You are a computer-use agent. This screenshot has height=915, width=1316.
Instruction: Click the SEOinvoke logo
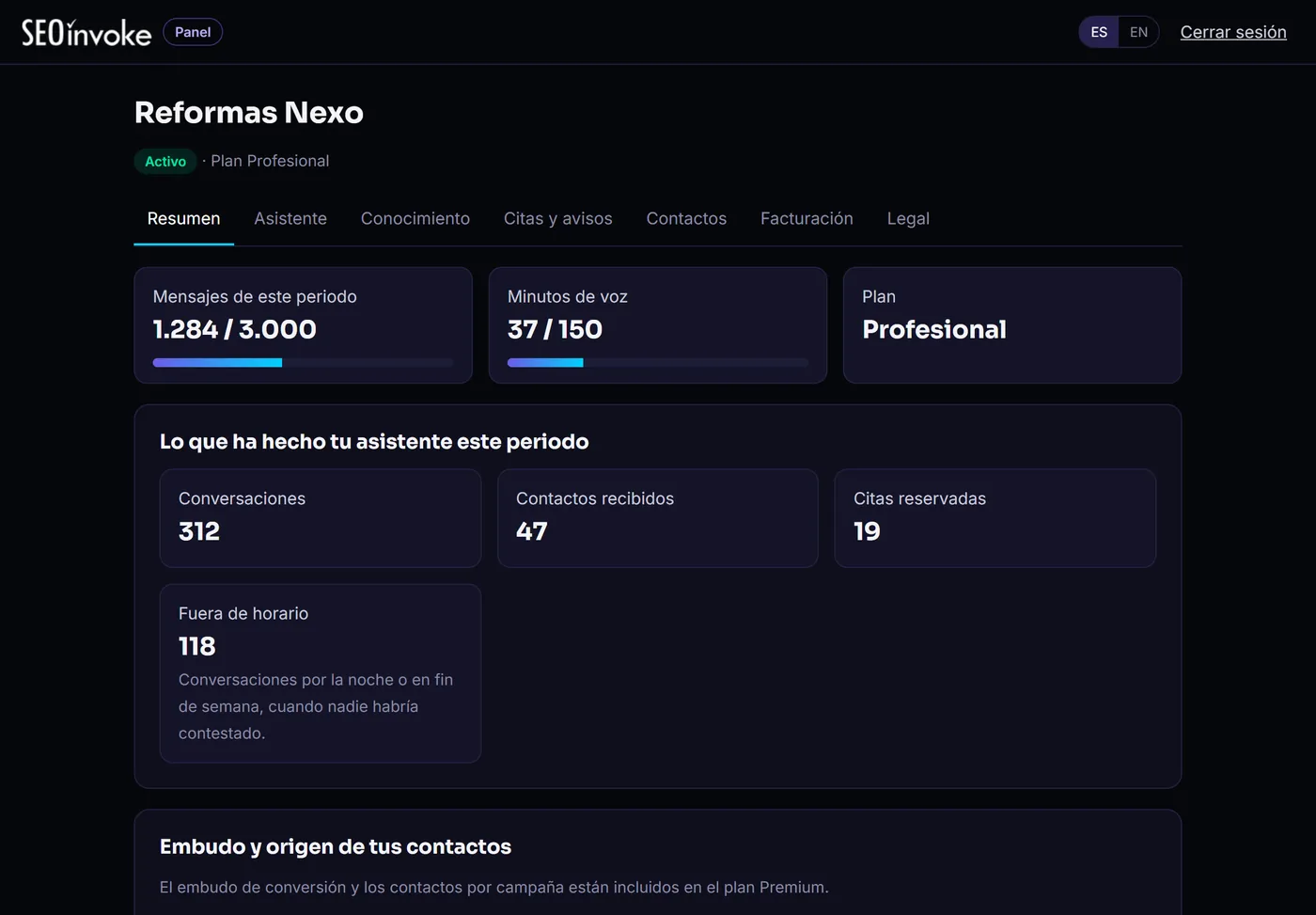tap(86, 33)
